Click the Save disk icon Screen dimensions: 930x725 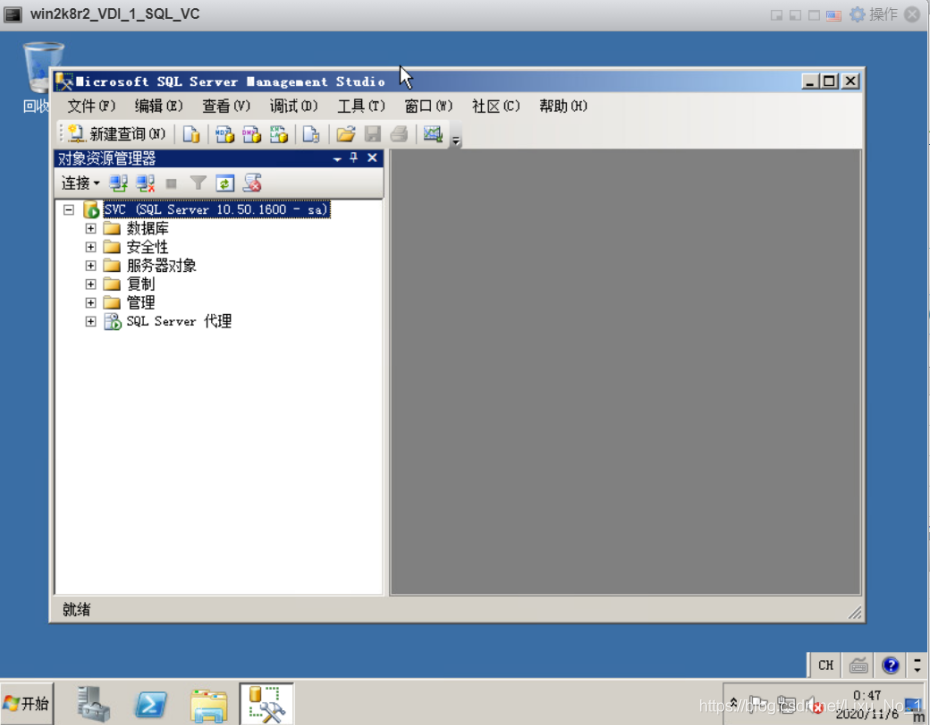click(372, 134)
